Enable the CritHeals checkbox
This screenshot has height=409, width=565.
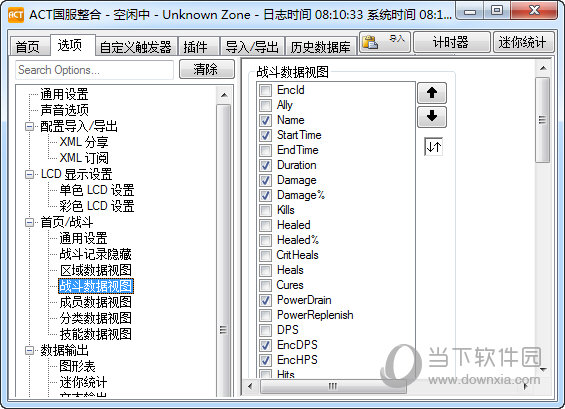click(x=265, y=255)
